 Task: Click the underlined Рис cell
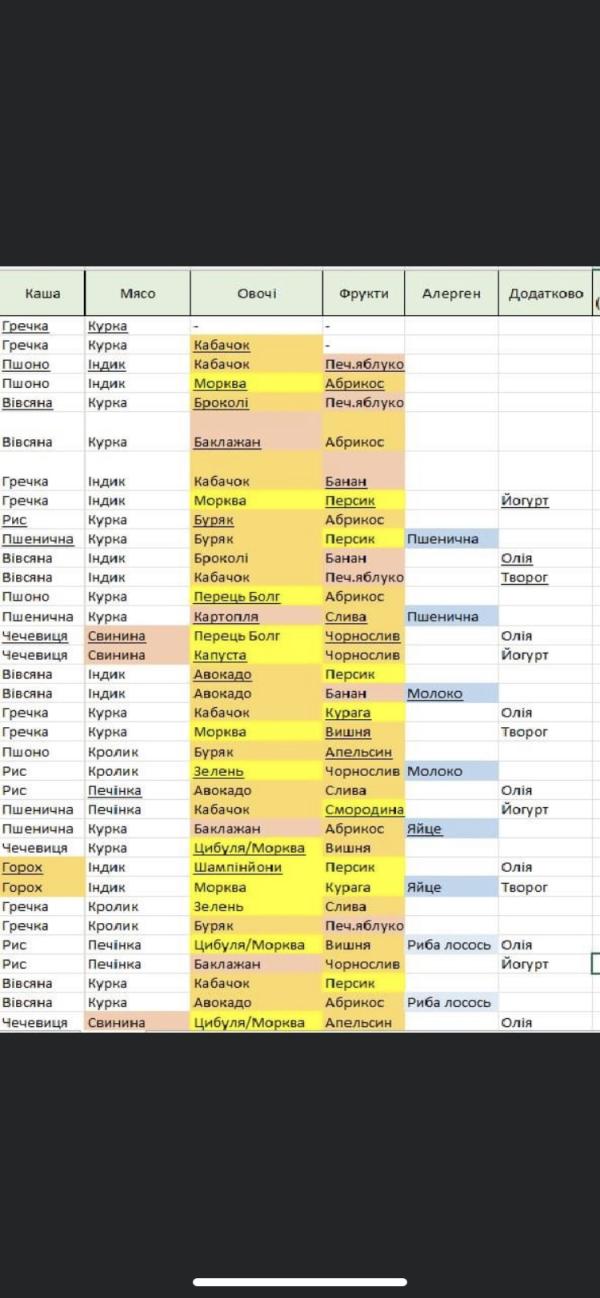point(43,520)
